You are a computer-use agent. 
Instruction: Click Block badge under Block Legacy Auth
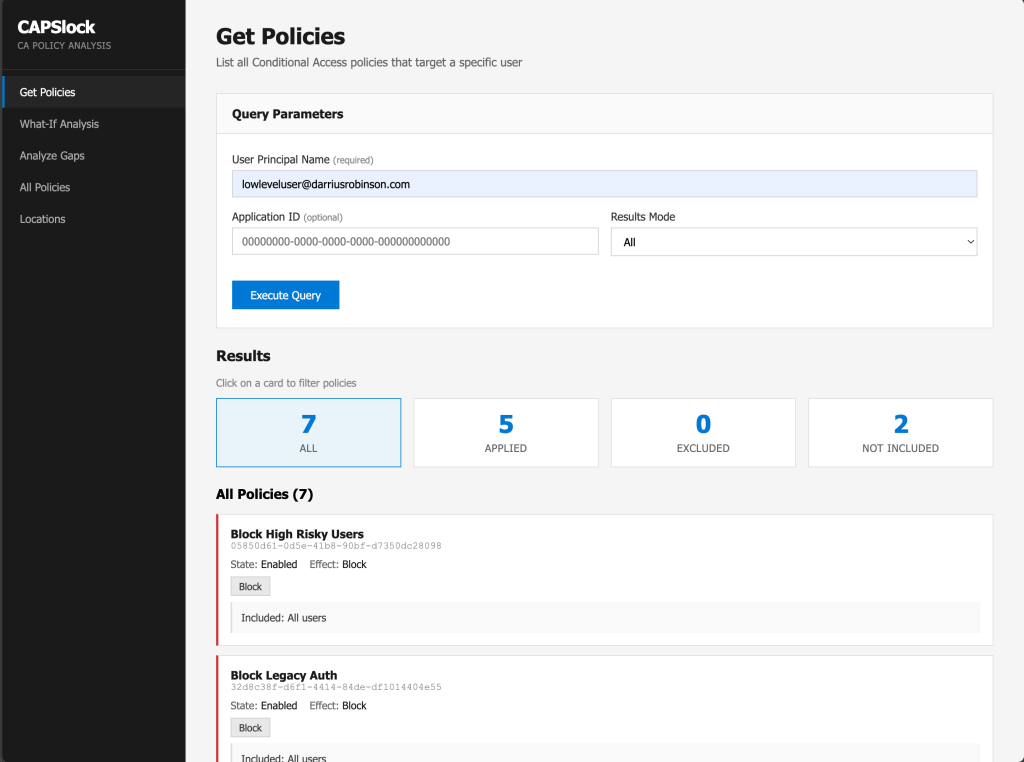click(250, 728)
